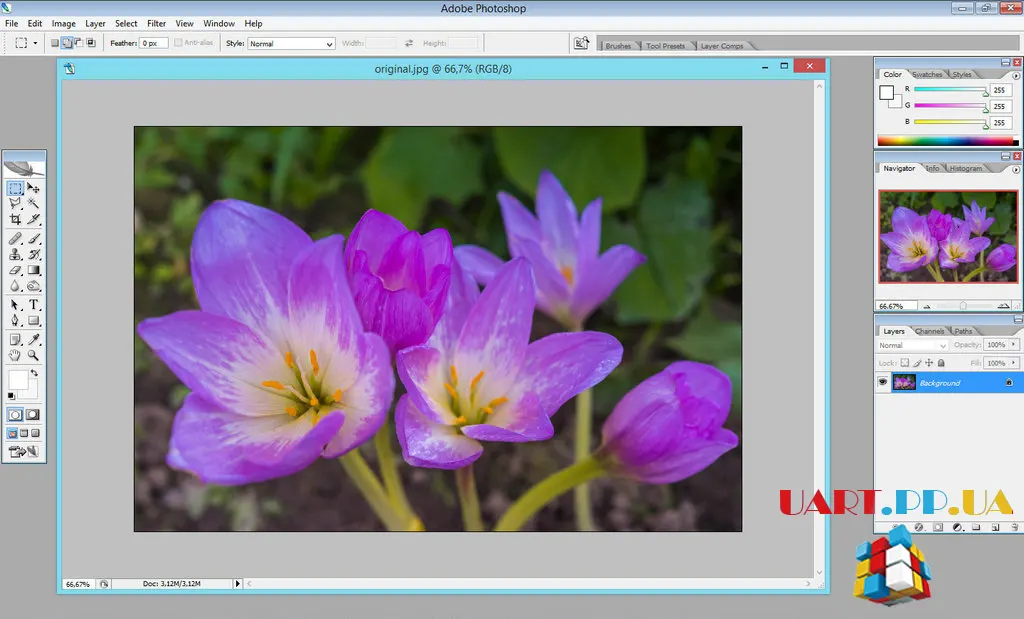
Task: Add layer mask icon
Action: [x=938, y=527]
